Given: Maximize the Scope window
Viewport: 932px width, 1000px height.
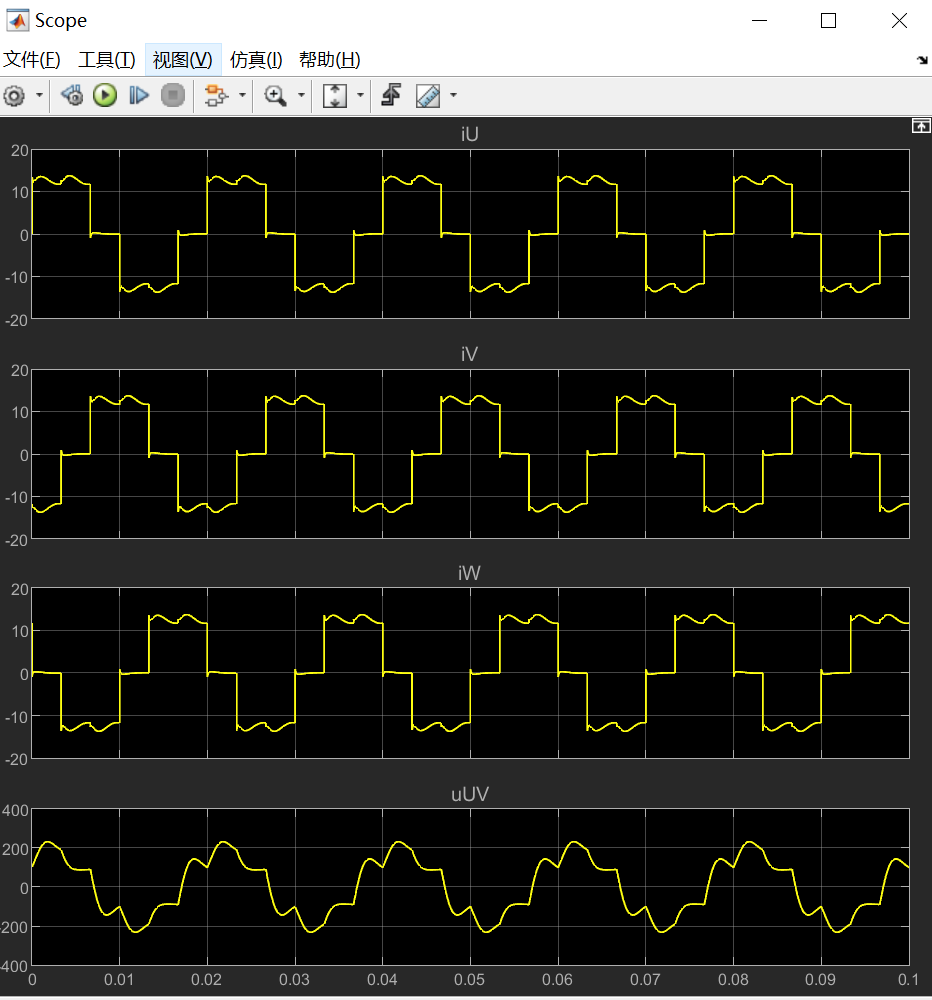Looking at the screenshot, I should point(828,20).
